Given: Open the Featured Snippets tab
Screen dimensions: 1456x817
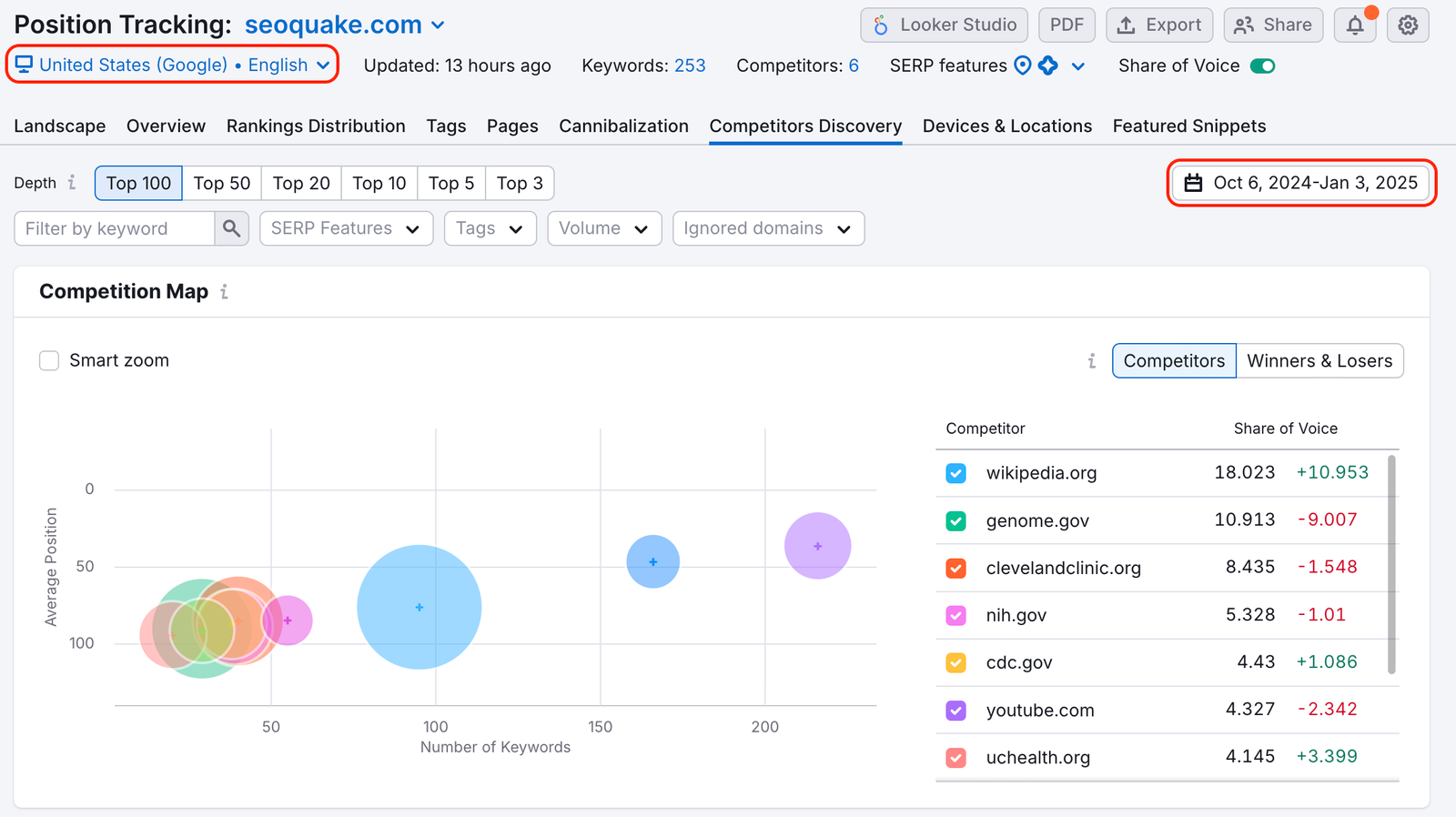Looking at the screenshot, I should [1188, 126].
